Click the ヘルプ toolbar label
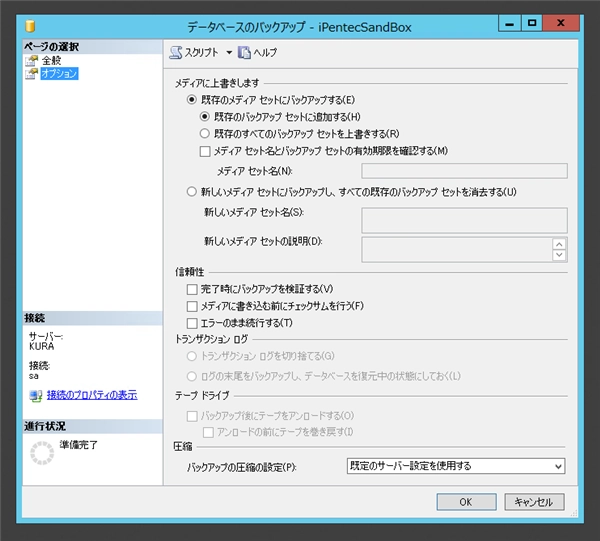This screenshot has height=541, width=600. coord(265,52)
